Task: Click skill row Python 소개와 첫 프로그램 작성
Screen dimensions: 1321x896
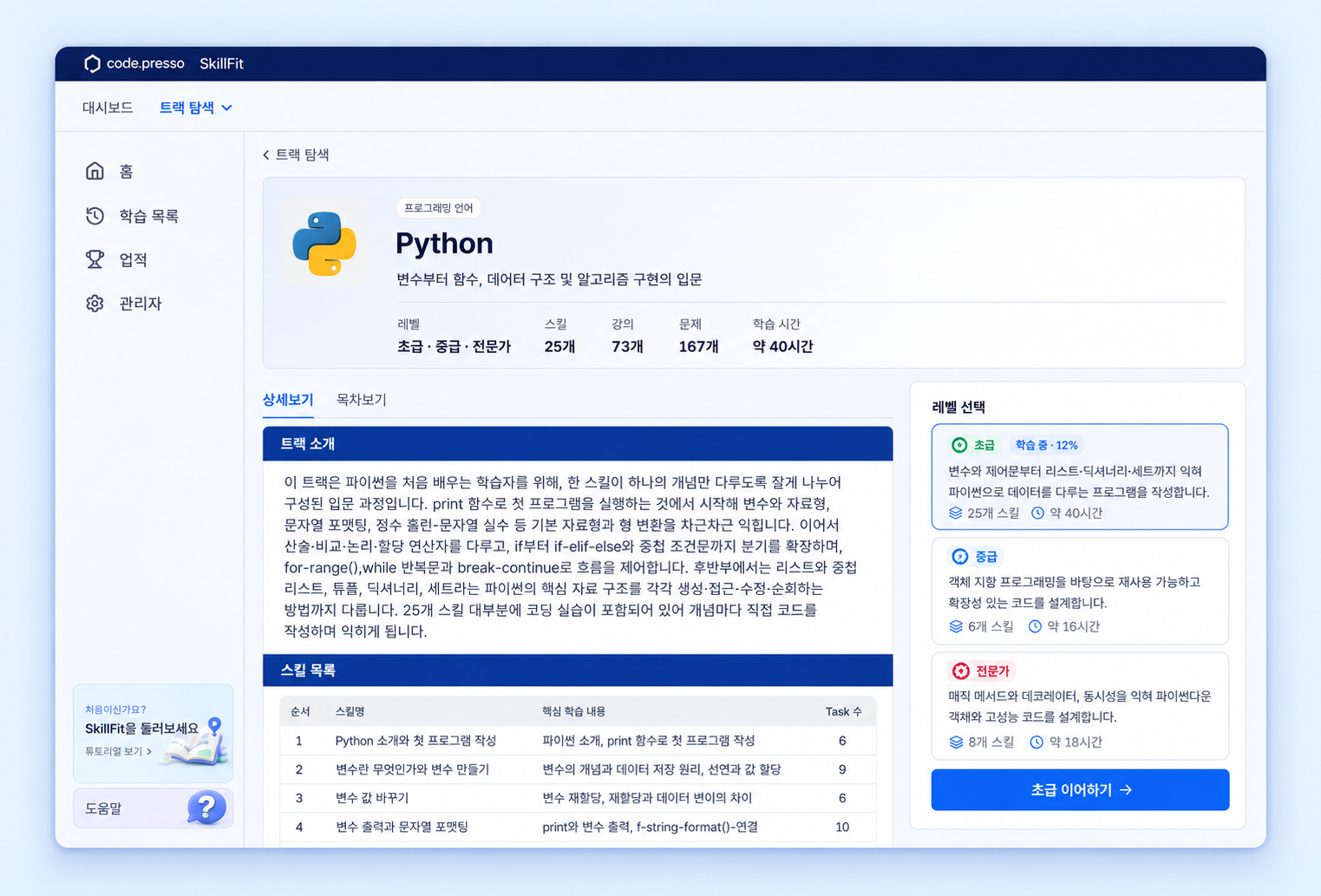Action: [x=578, y=740]
